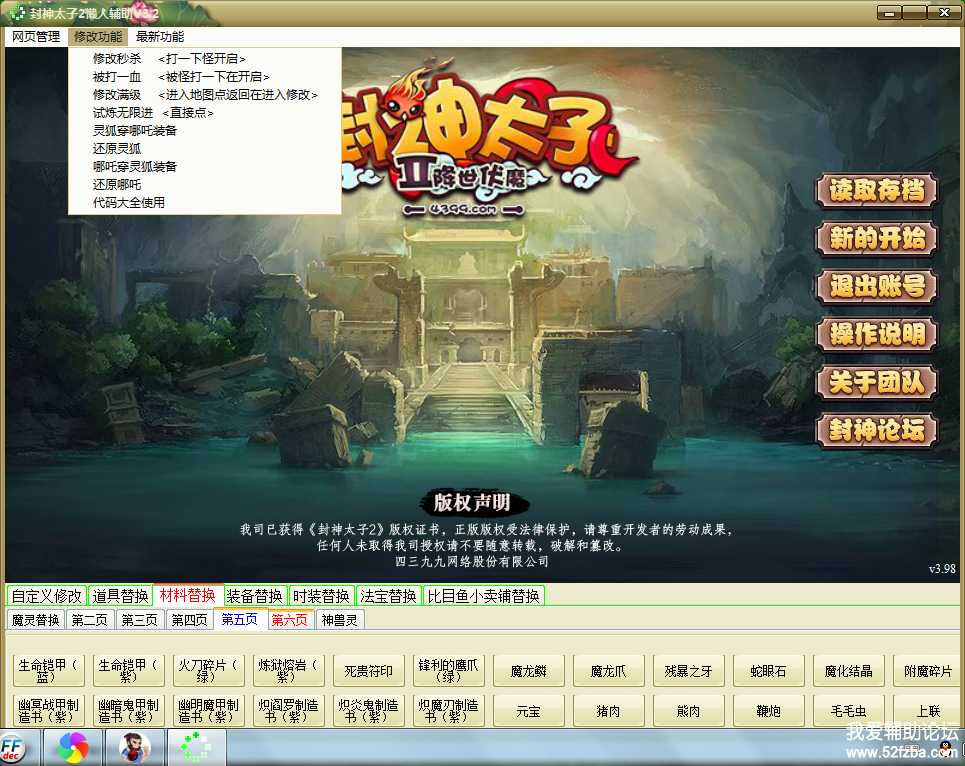Open the 最新功能 menu

[160, 37]
